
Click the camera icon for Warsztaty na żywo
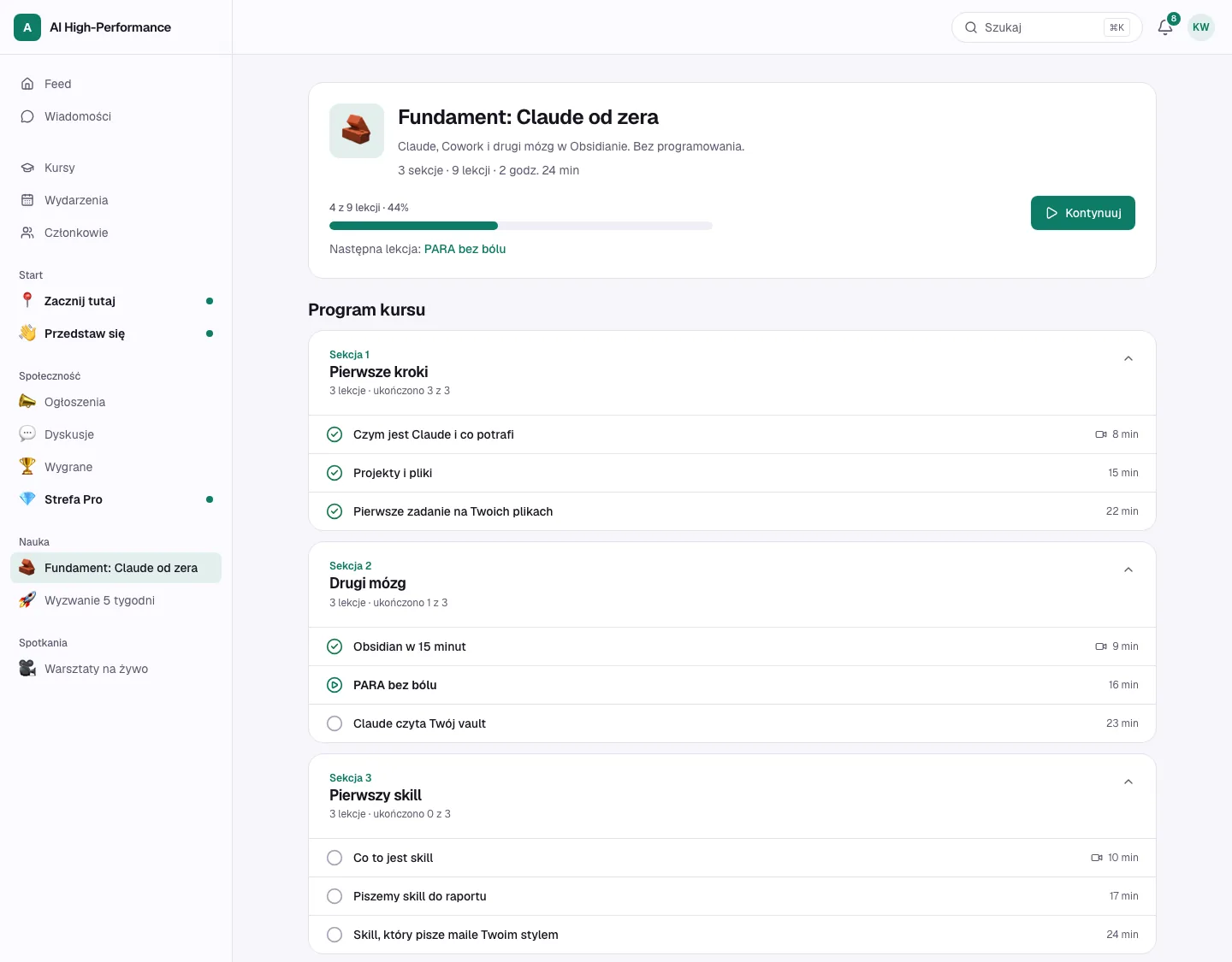pos(27,668)
